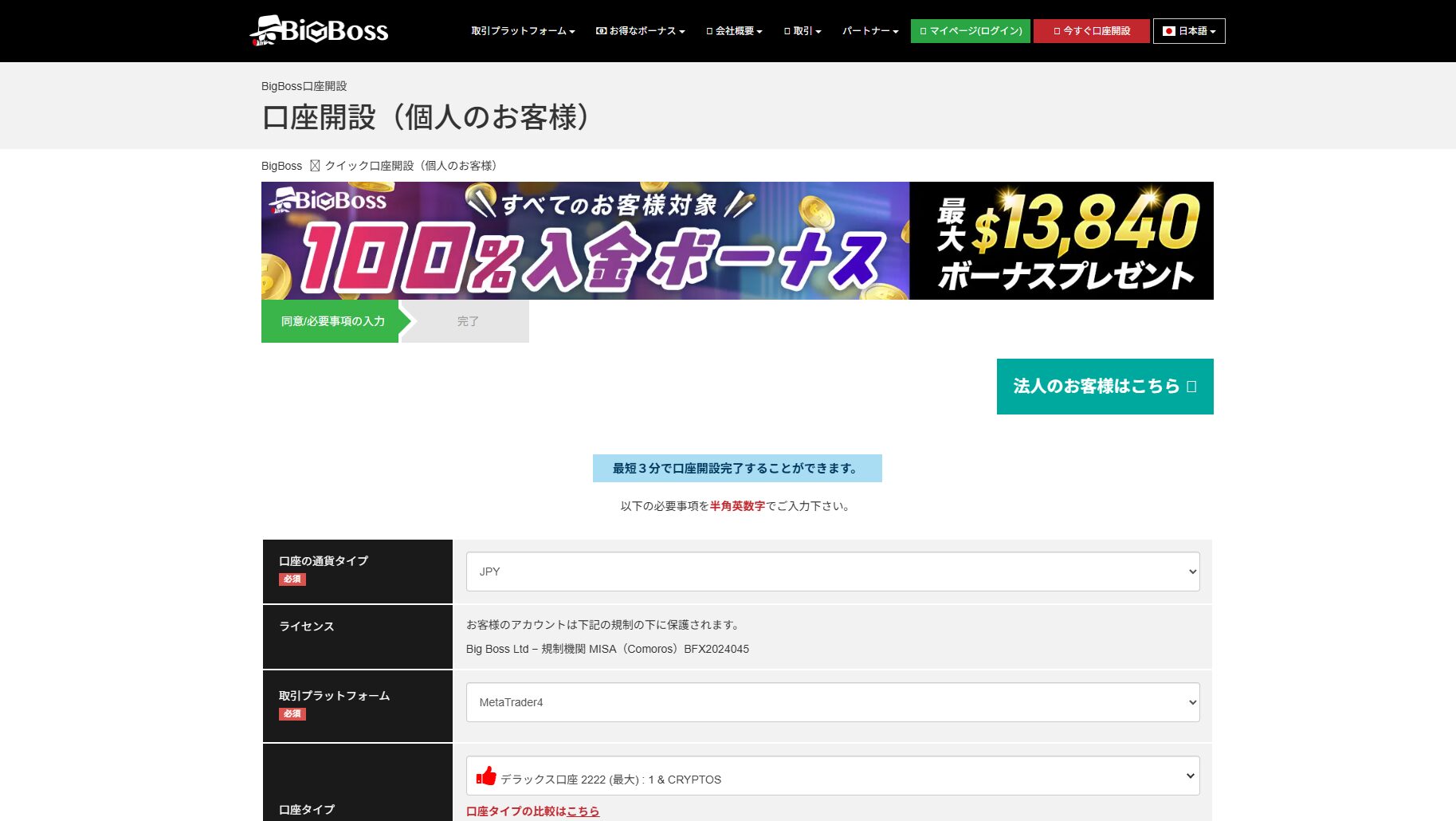1456x821 pixels.
Task: Open the パートナー menu
Action: [870, 31]
